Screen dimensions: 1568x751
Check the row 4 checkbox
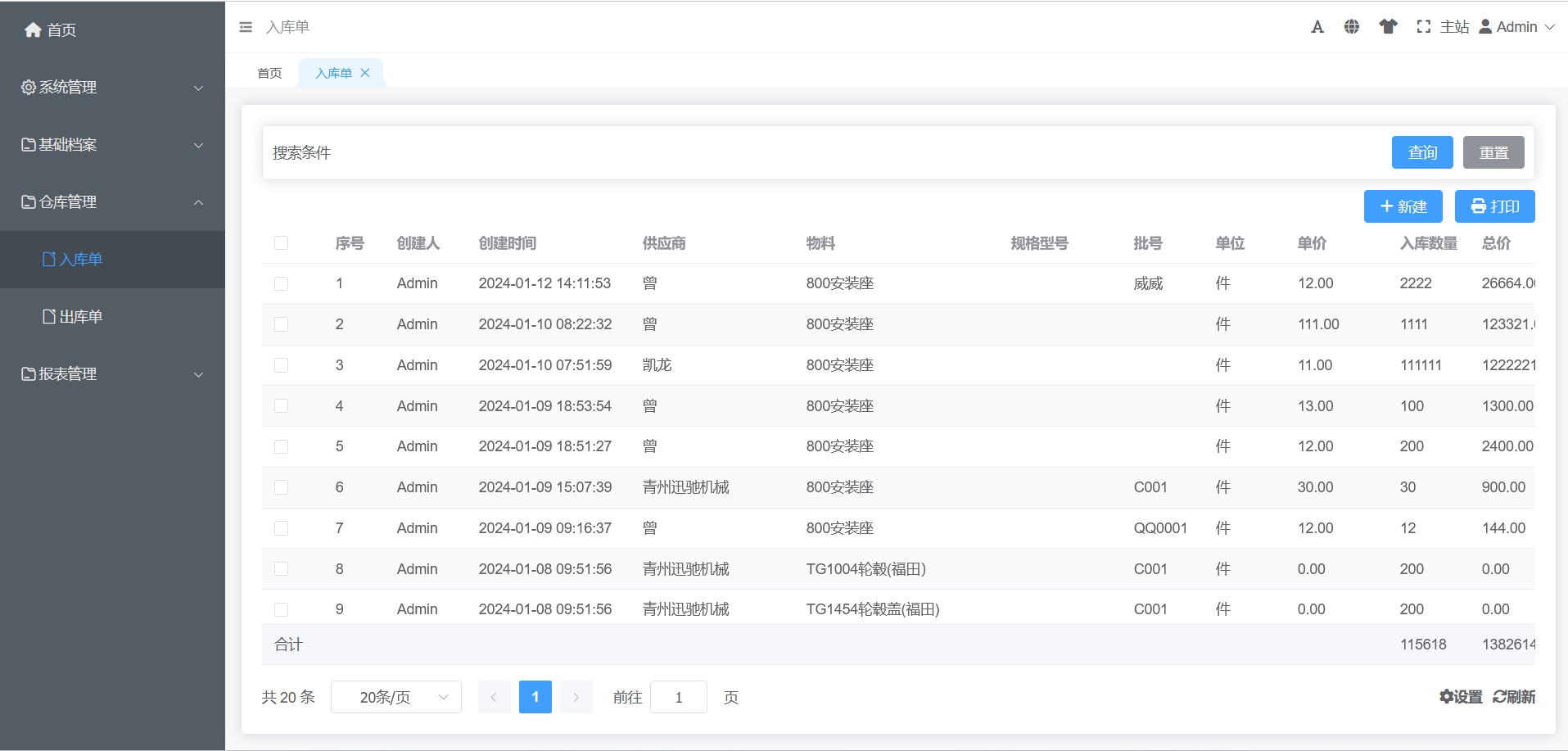(282, 405)
